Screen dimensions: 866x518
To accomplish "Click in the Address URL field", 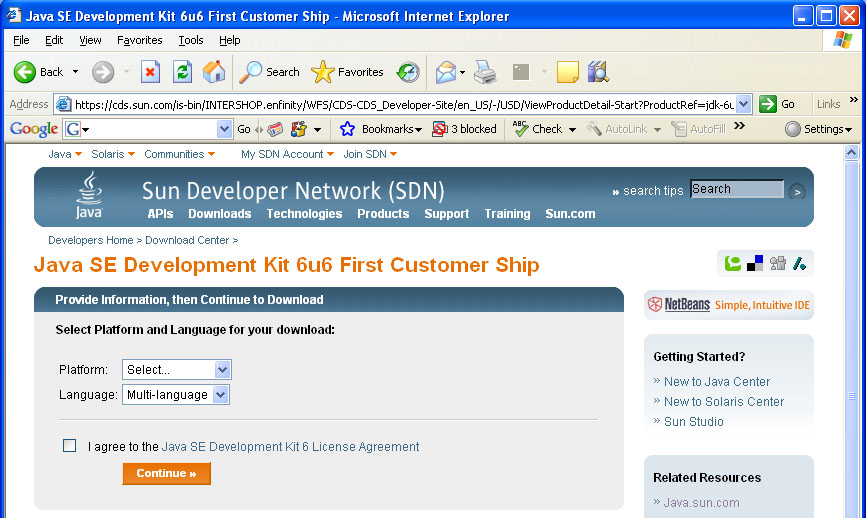I will (x=403, y=104).
